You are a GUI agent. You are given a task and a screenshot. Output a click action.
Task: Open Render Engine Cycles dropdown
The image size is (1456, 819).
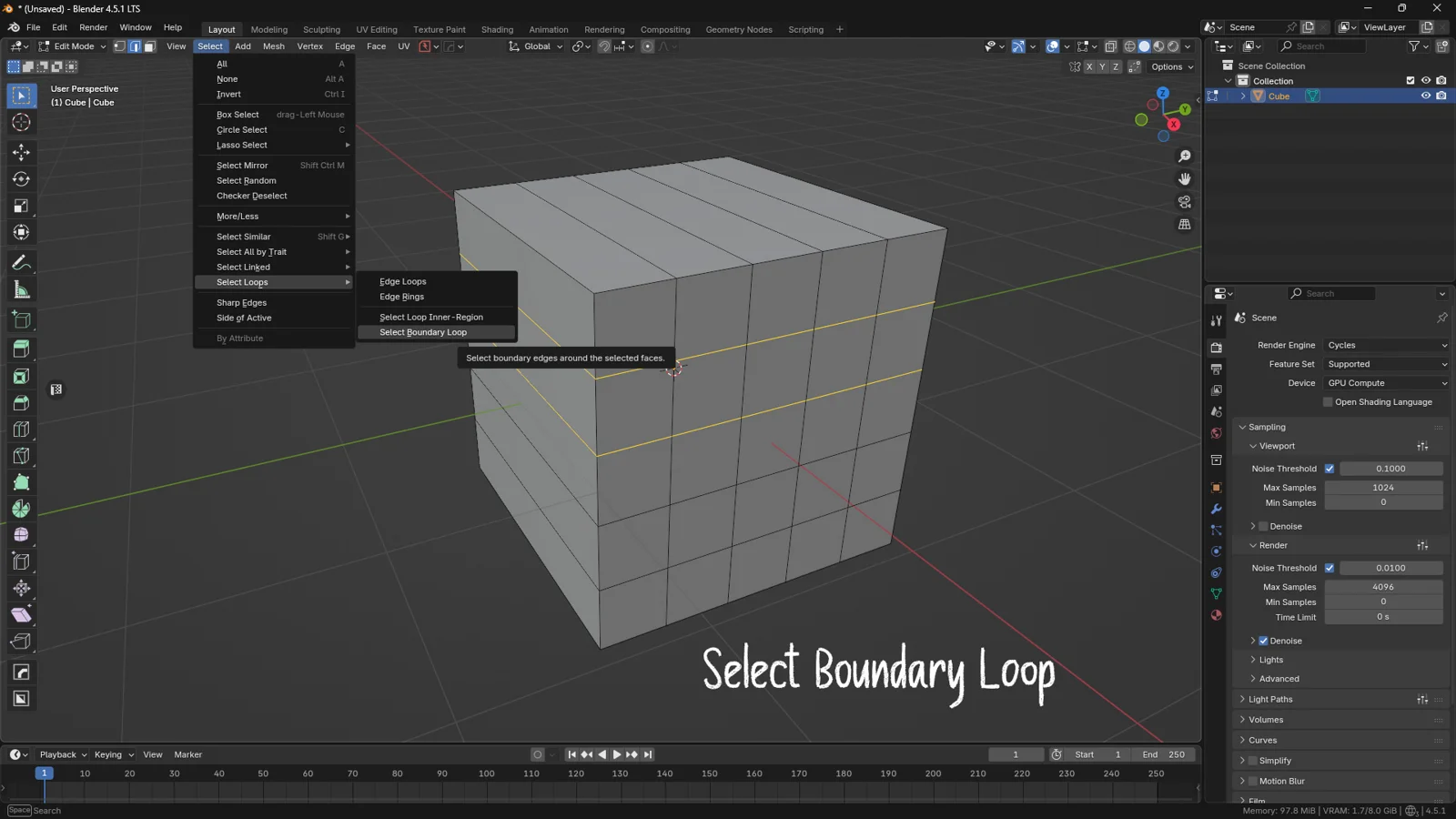1386,345
